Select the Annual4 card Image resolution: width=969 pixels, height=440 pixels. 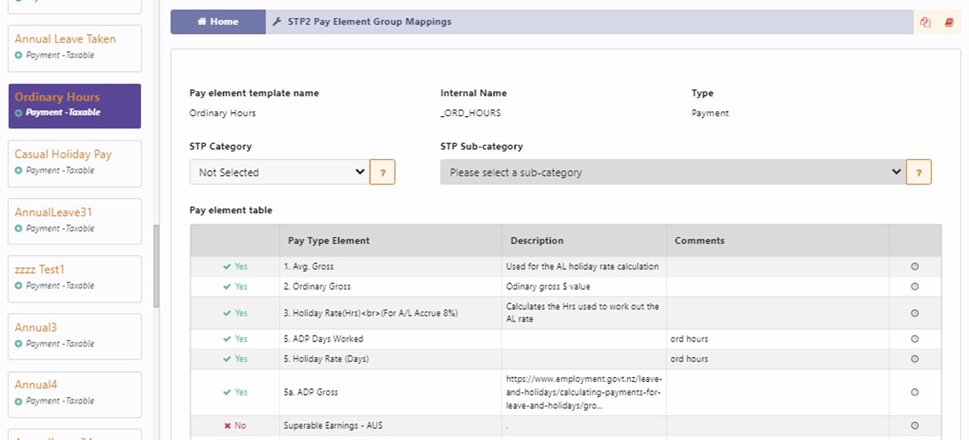pos(75,394)
